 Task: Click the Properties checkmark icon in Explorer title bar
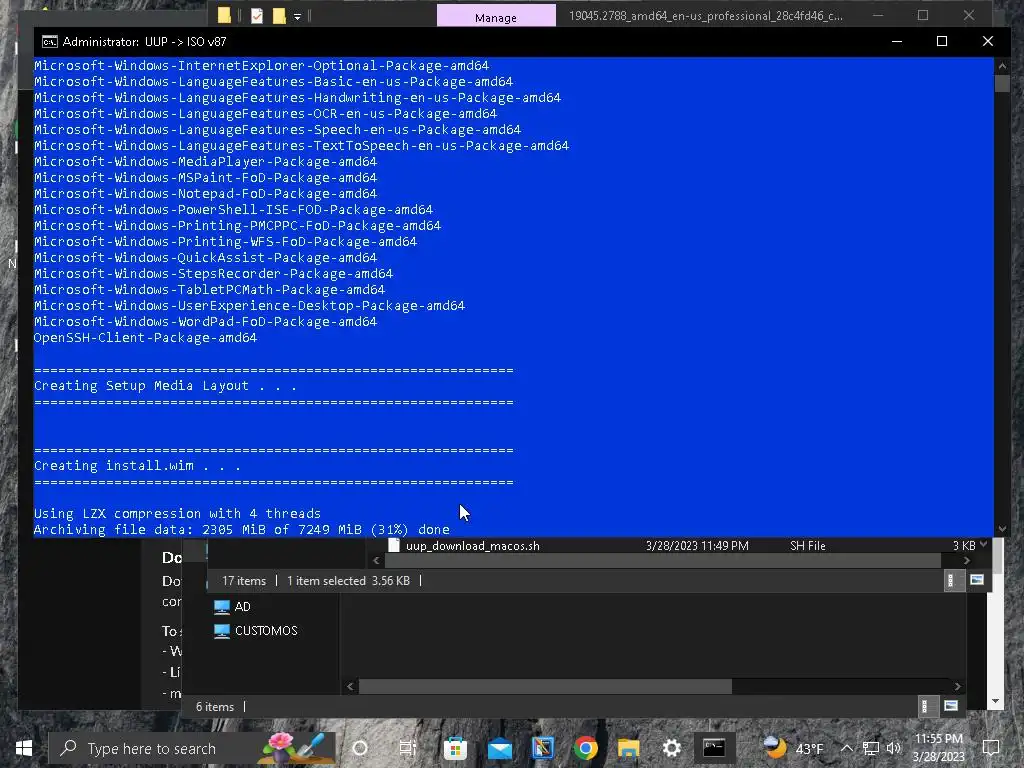tap(257, 15)
